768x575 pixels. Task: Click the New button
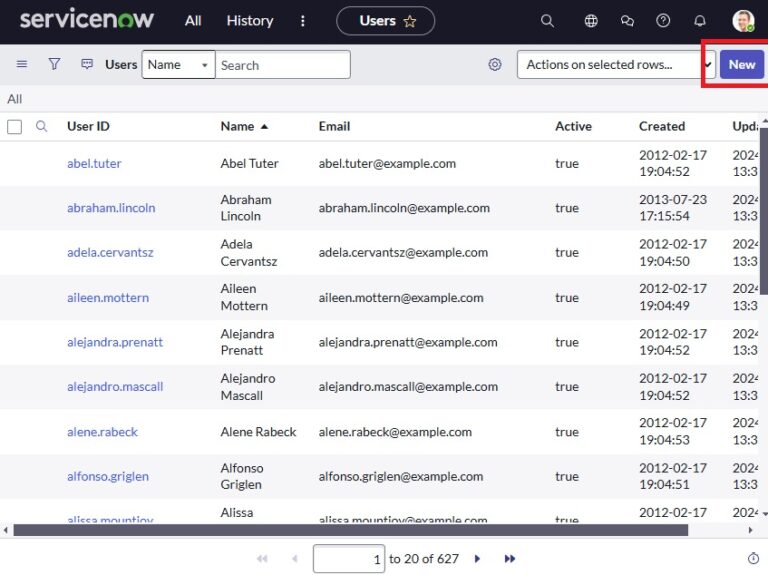click(x=741, y=65)
